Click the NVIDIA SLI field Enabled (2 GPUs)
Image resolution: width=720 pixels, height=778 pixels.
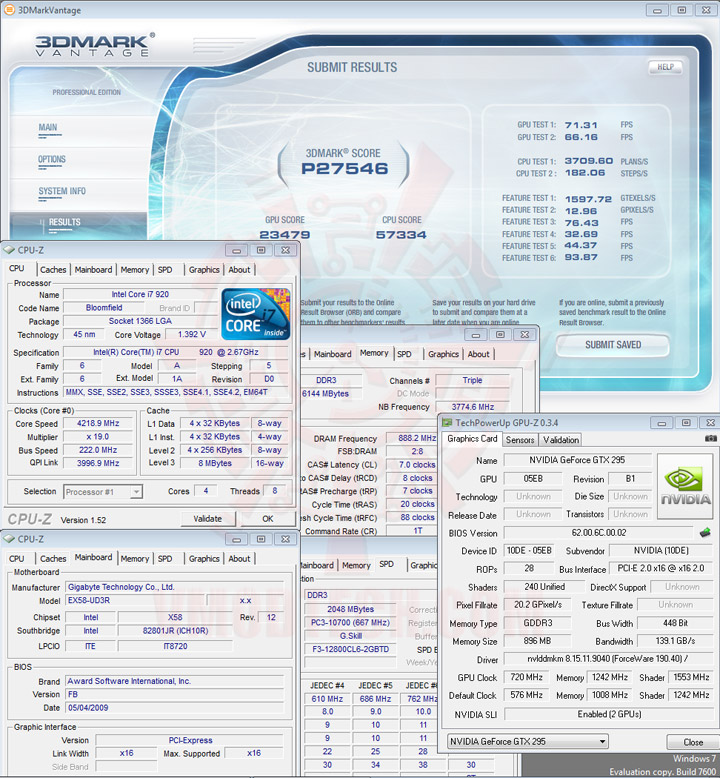point(609,714)
